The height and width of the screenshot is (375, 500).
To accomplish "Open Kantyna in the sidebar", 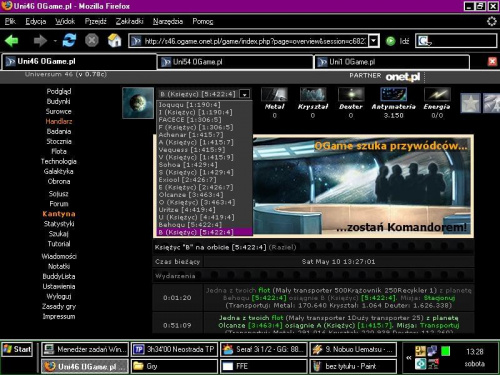I will (59, 214).
